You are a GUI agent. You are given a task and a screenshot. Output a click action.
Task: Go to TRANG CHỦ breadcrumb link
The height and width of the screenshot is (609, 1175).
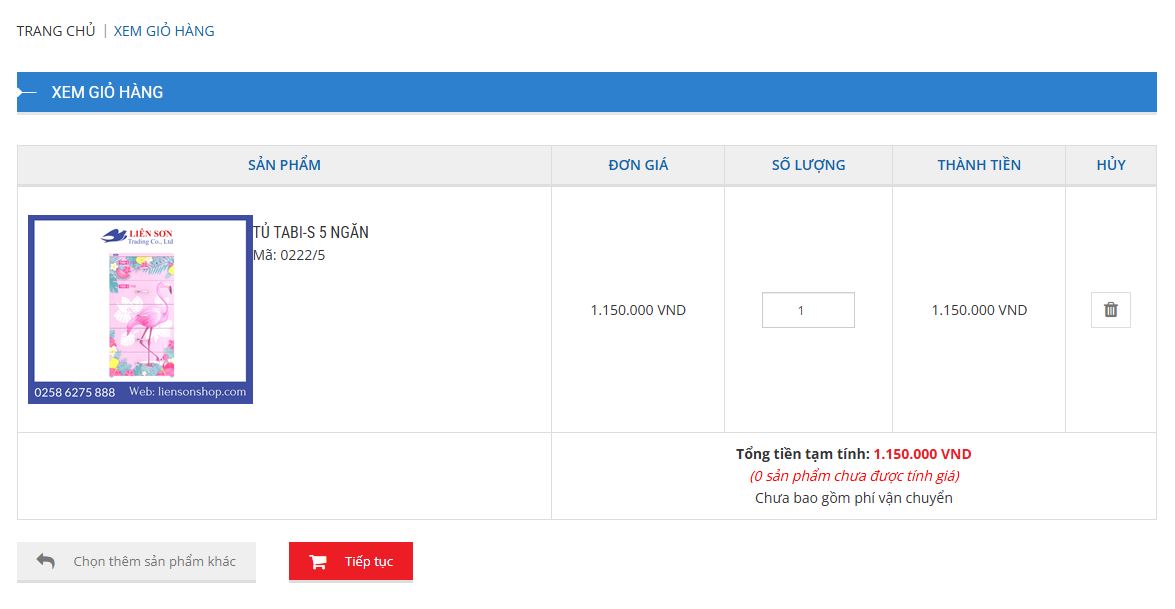coord(56,31)
